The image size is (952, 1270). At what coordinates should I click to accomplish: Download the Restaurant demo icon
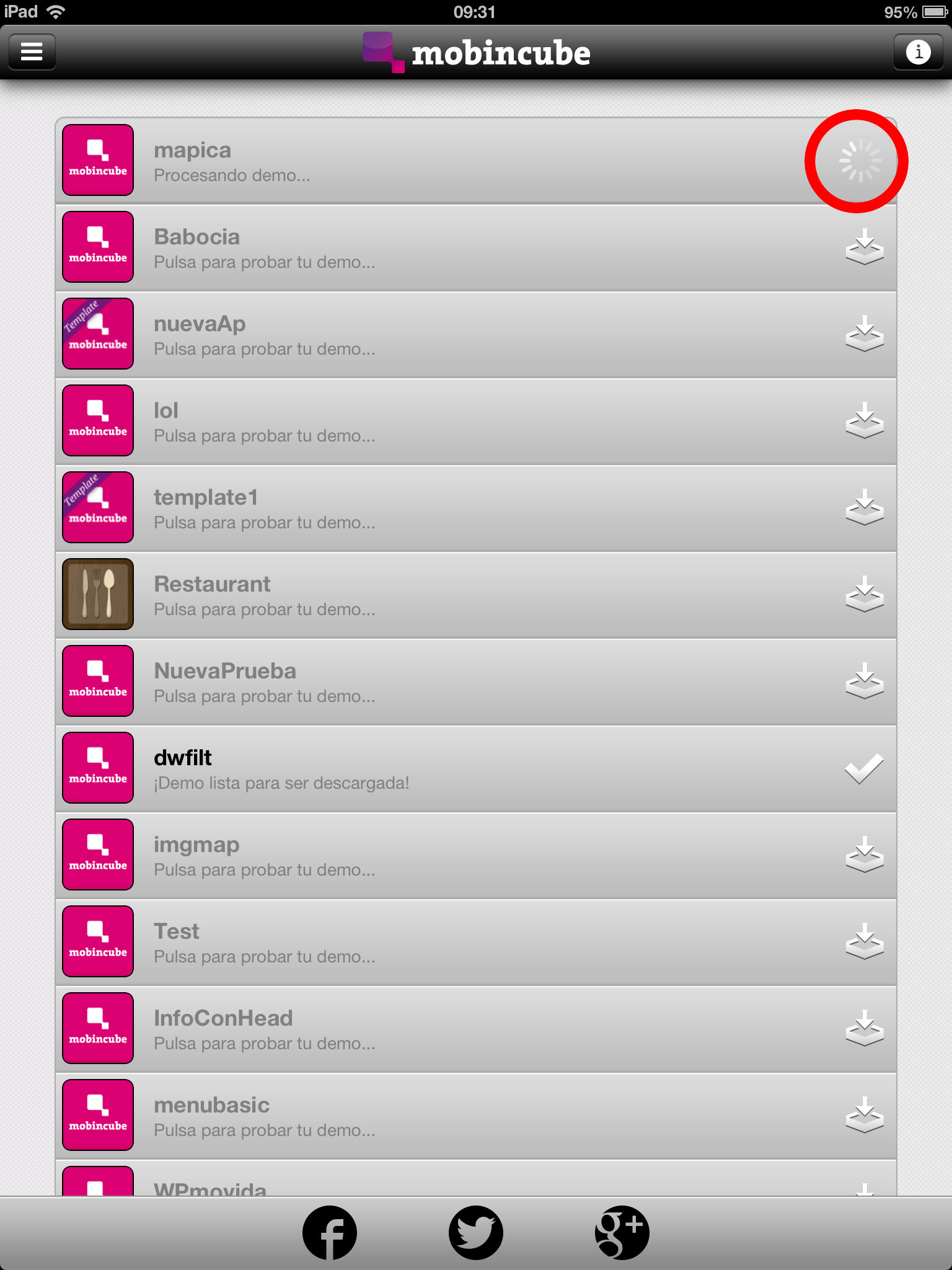[865, 595]
